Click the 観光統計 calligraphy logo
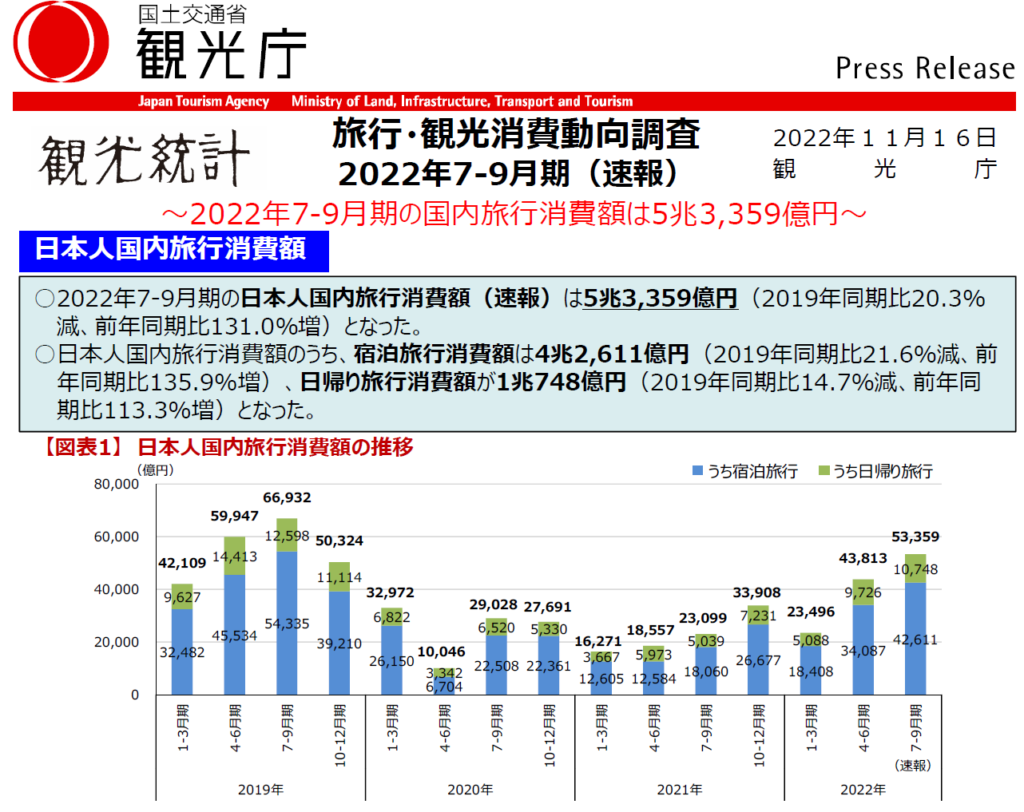Image resolution: width=1024 pixels, height=812 pixels. [x=146, y=158]
